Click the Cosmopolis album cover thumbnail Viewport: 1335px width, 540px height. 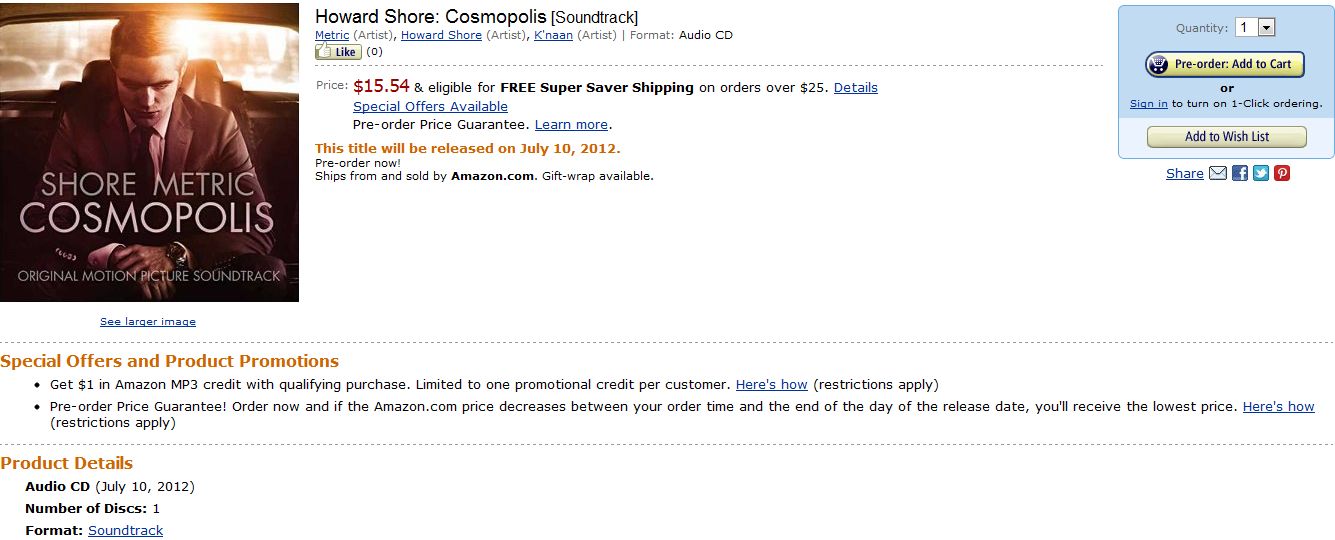tap(149, 152)
